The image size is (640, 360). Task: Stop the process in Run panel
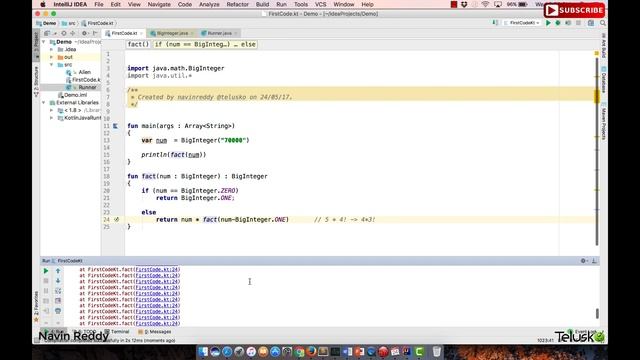tap(46, 281)
